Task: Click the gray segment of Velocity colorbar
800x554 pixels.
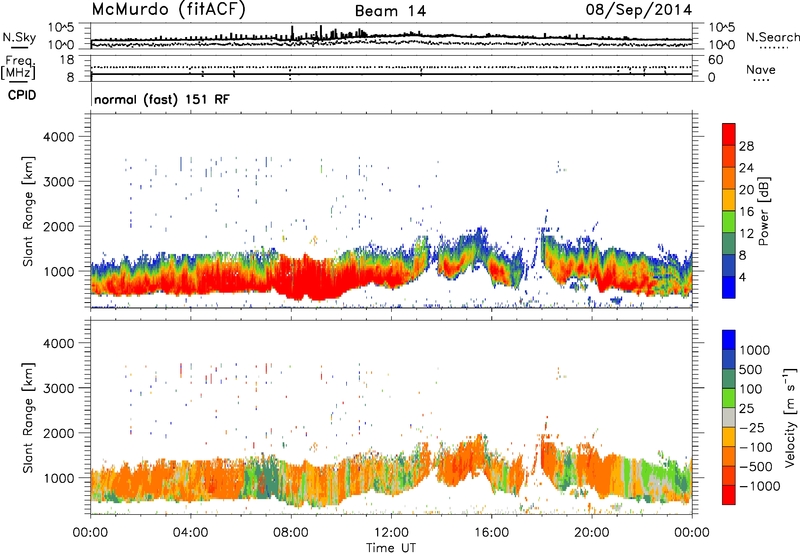Action: pyautogui.click(x=729, y=417)
